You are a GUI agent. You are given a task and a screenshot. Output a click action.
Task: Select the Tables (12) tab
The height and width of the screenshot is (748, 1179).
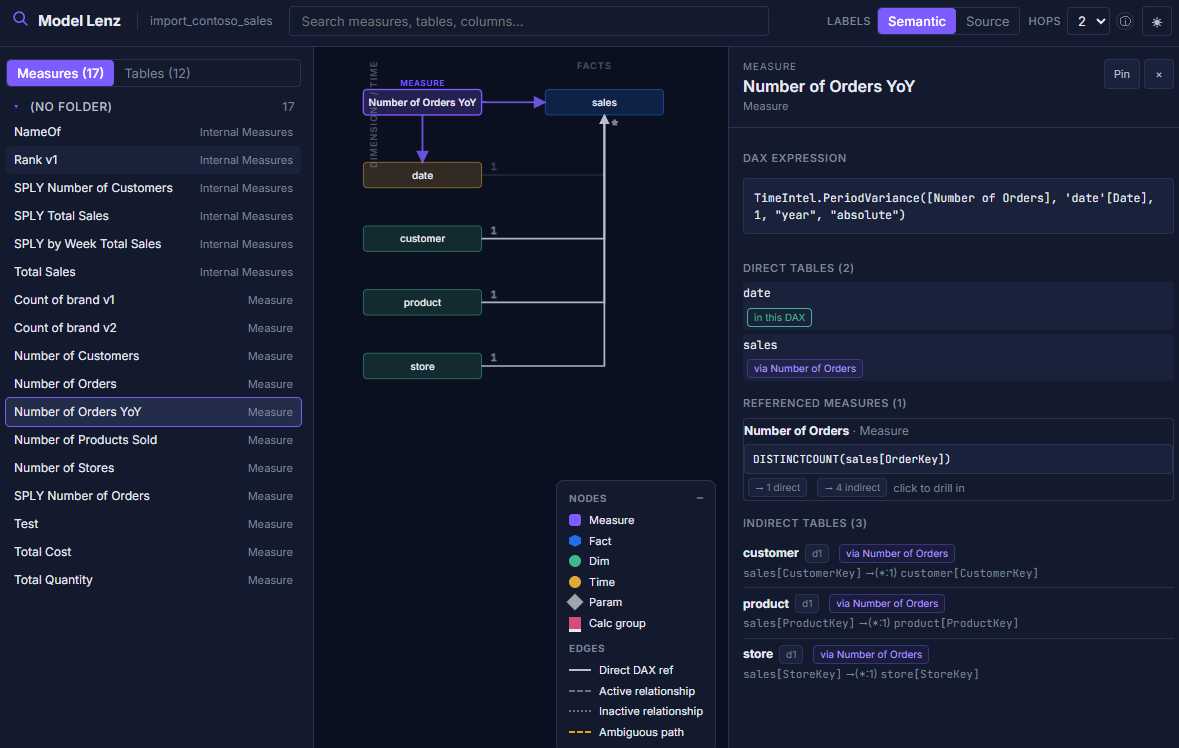coord(157,73)
